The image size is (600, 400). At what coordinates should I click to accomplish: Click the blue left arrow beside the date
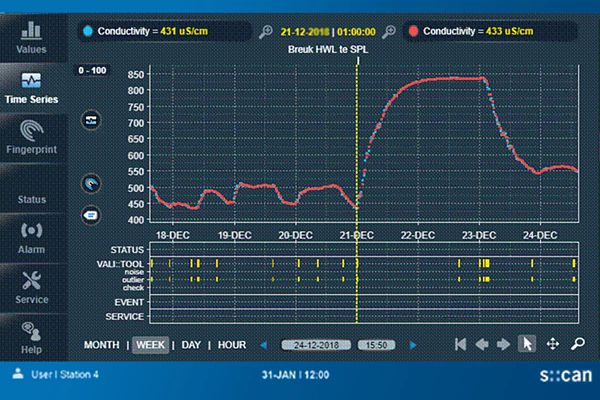264,345
